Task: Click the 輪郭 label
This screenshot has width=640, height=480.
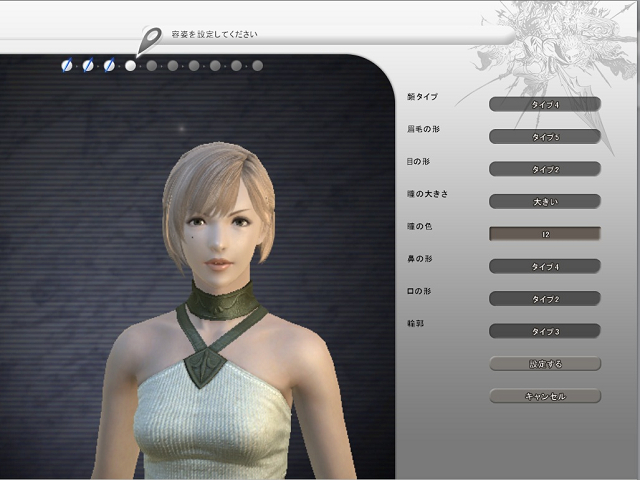Action: point(416,323)
